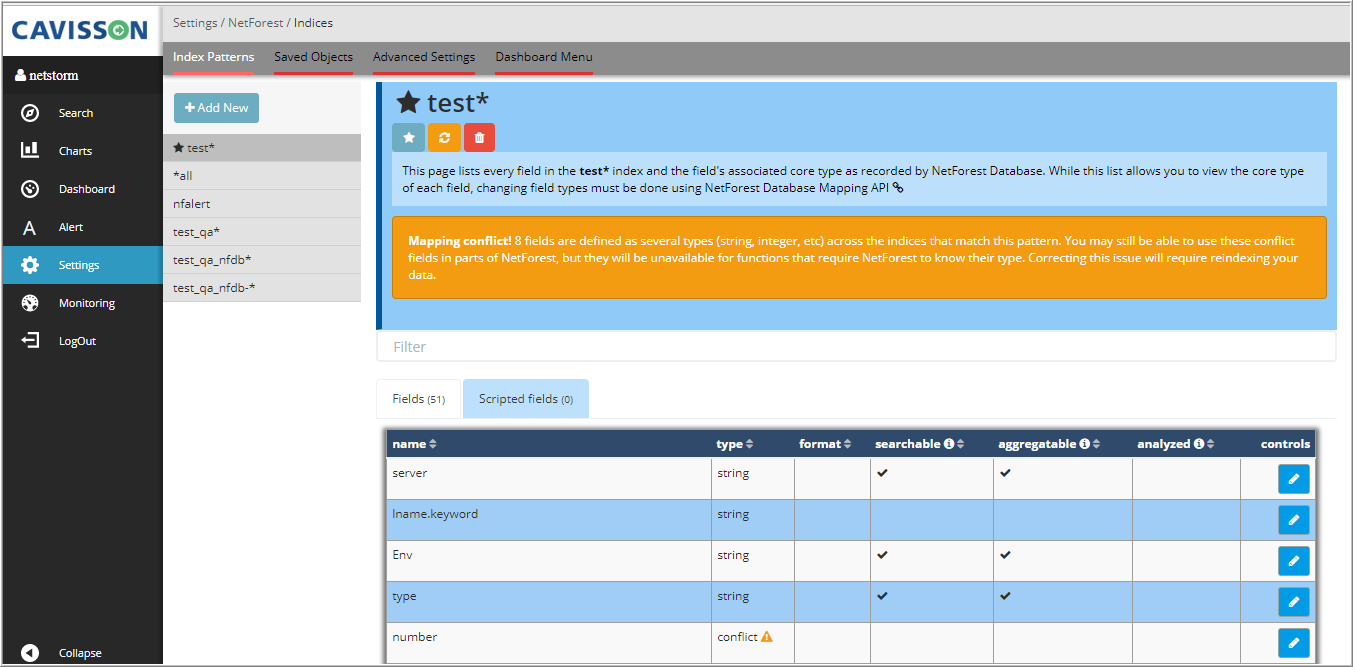Switch to the Scripted fields (0) tab
1353x667 pixels.
pyautogui.click(x=526, y=399)
